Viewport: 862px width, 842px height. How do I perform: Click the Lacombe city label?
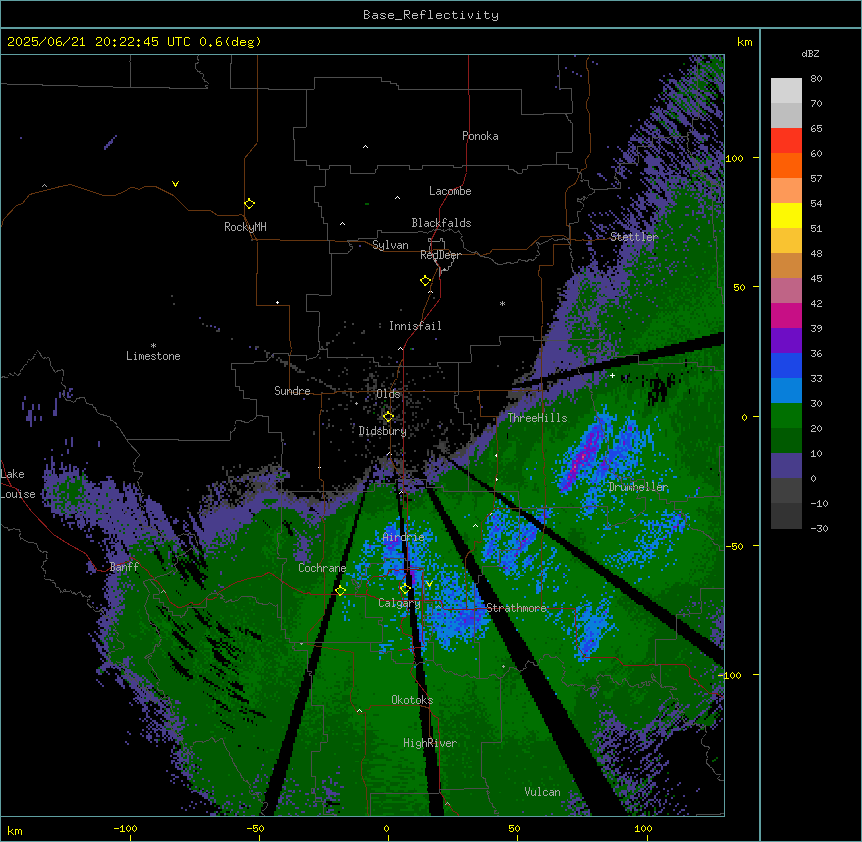click(450, 191)
